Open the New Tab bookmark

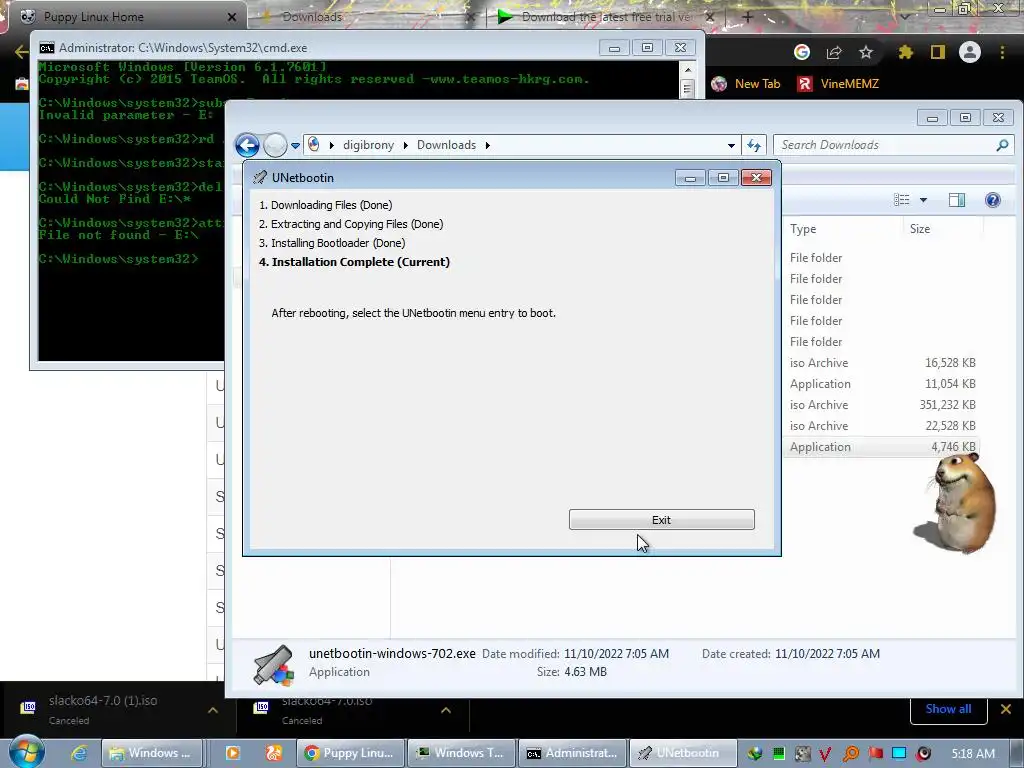coord(745,84)
